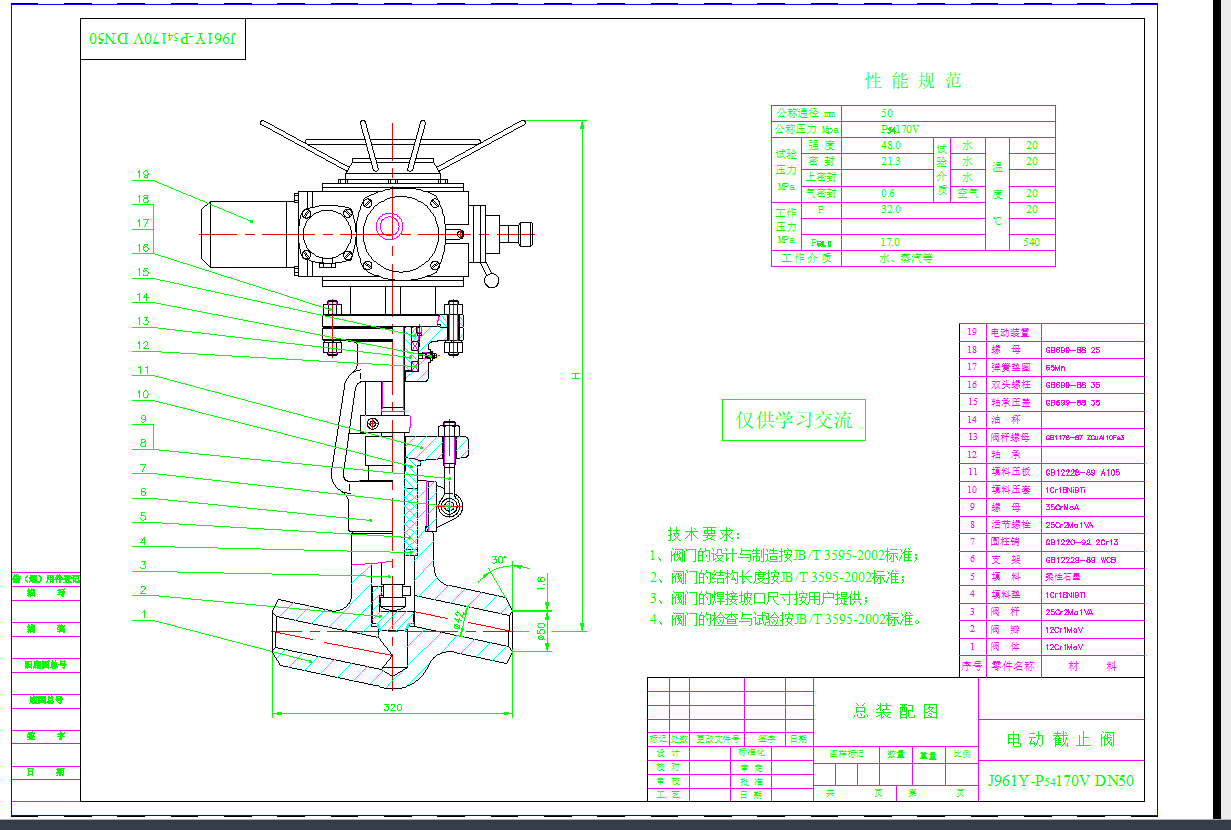Viewport: 1231px width, 830px height.
Task: Select the H height dimension label
Action: tap(575, 375)
